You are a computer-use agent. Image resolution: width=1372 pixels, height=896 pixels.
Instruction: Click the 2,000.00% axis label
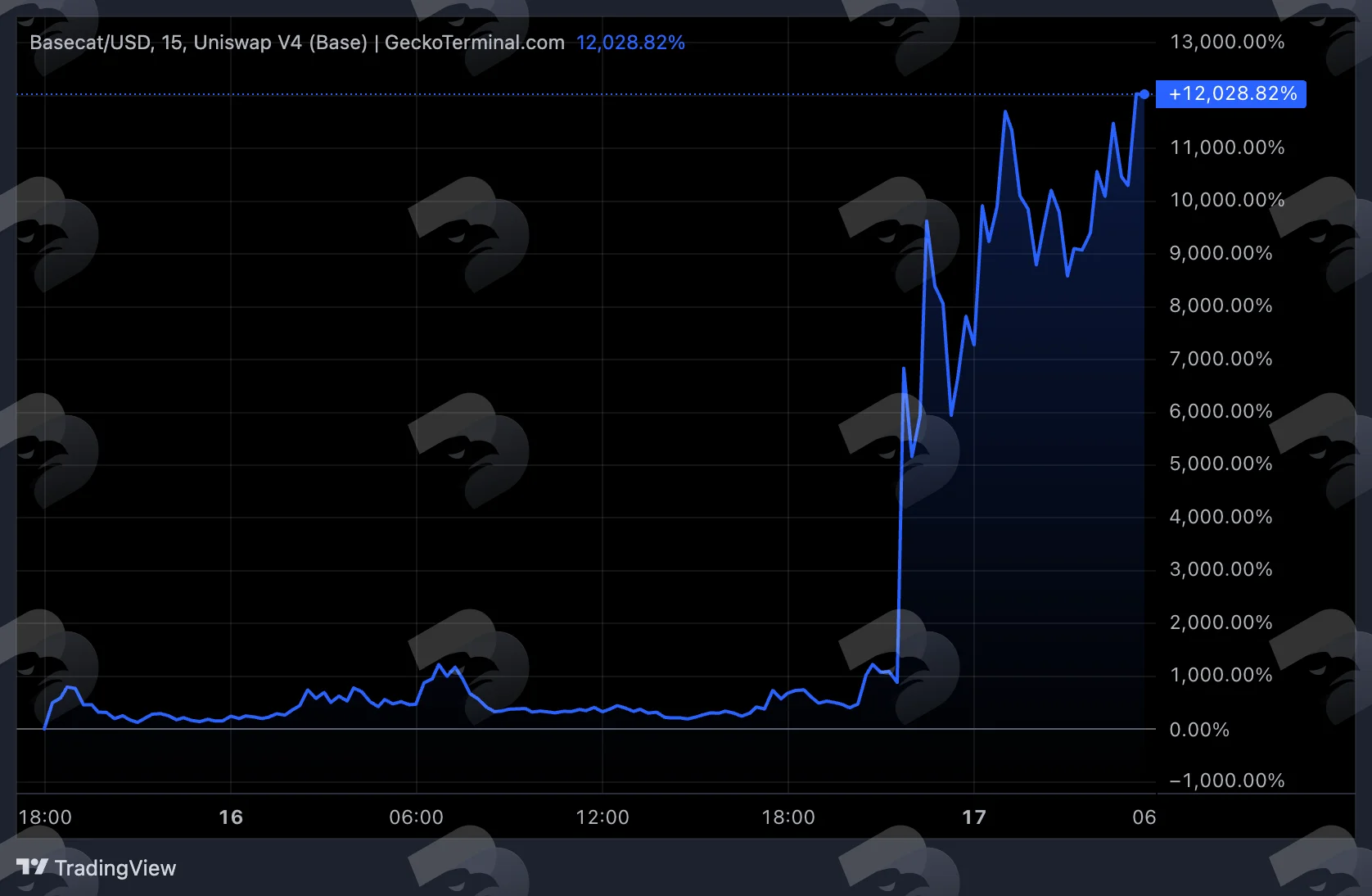pyautogui.click(x=1221, y=622)
